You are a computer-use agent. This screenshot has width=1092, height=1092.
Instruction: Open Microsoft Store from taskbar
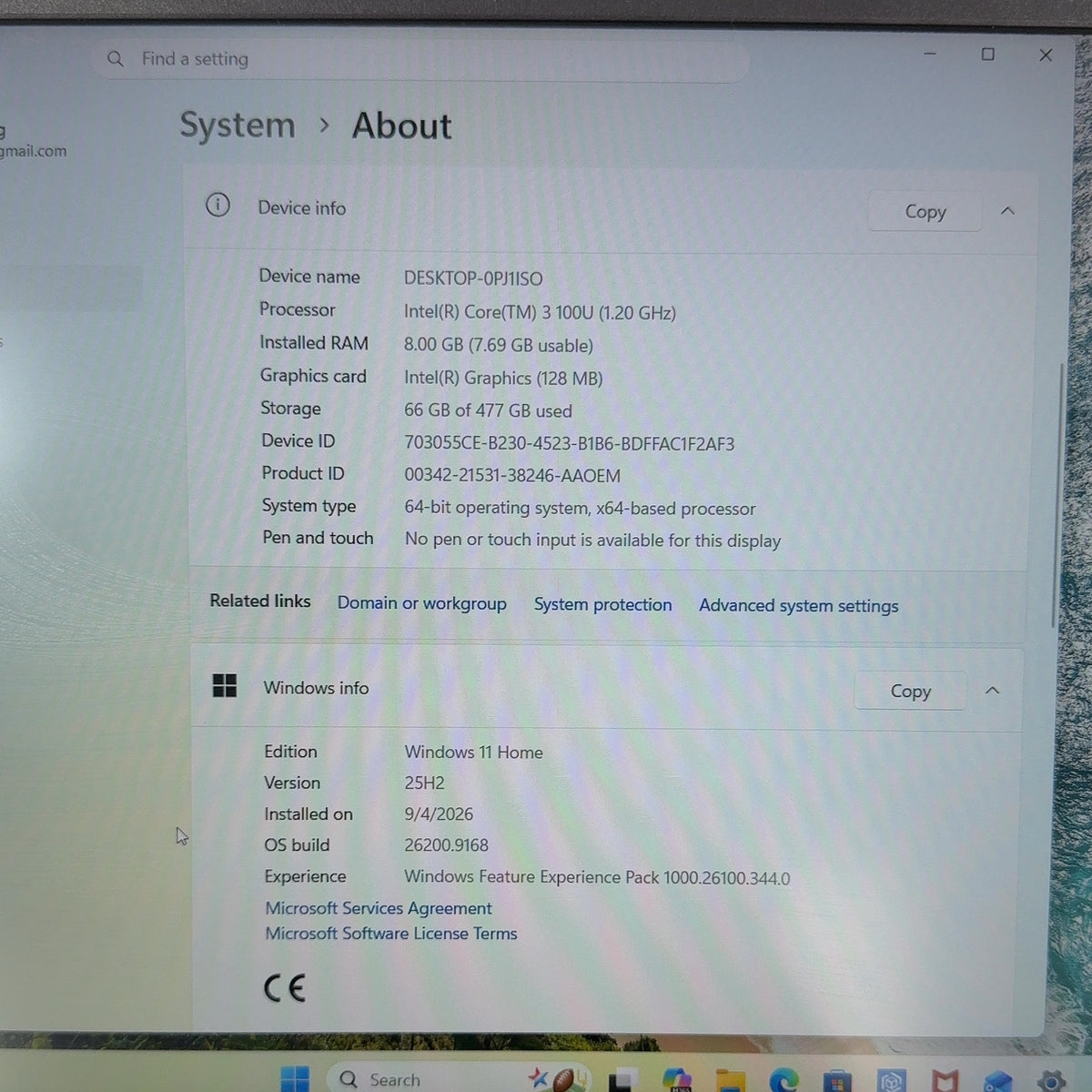(837, 1081)
